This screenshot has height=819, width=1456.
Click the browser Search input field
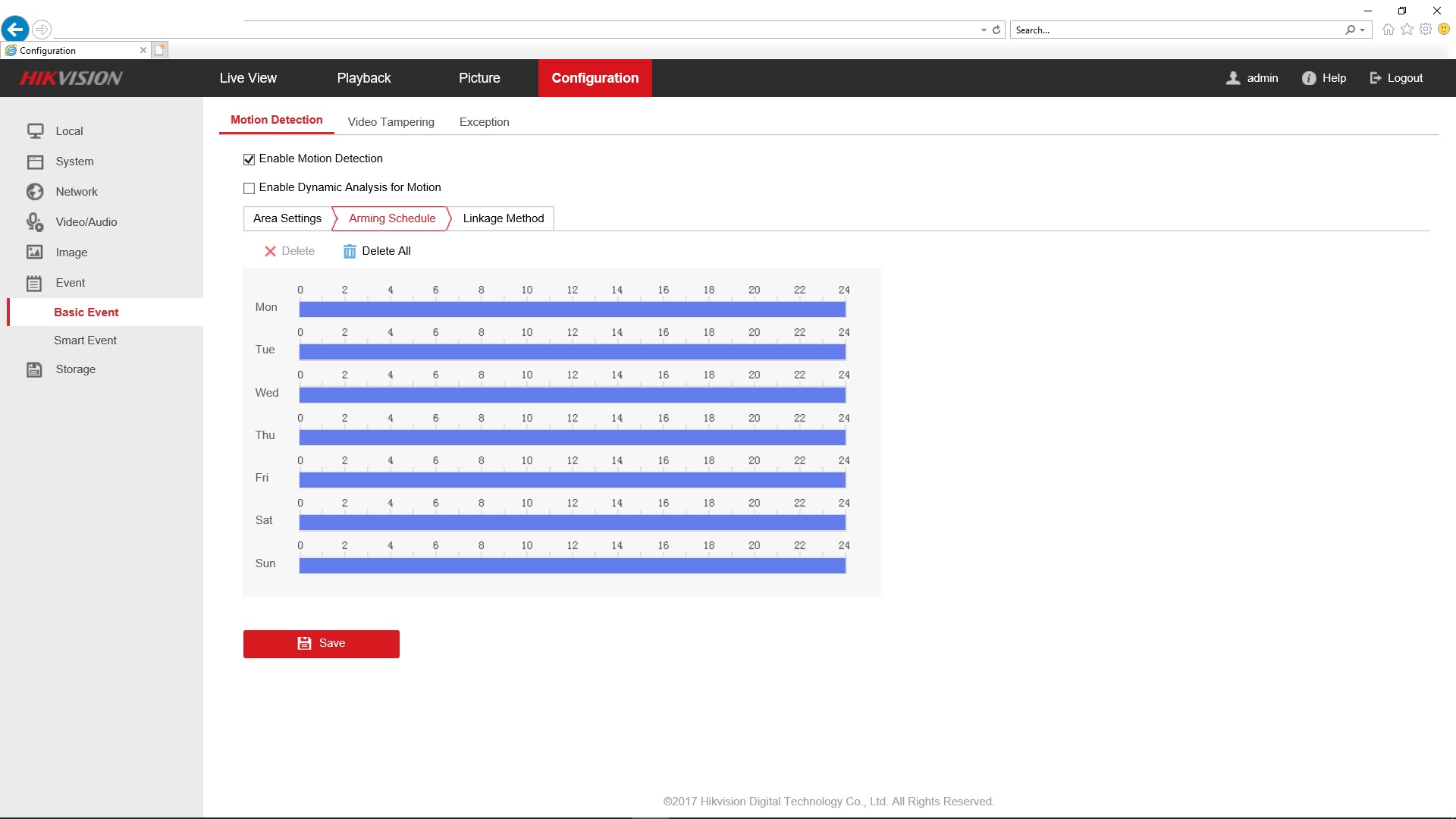pos(1175,30)
